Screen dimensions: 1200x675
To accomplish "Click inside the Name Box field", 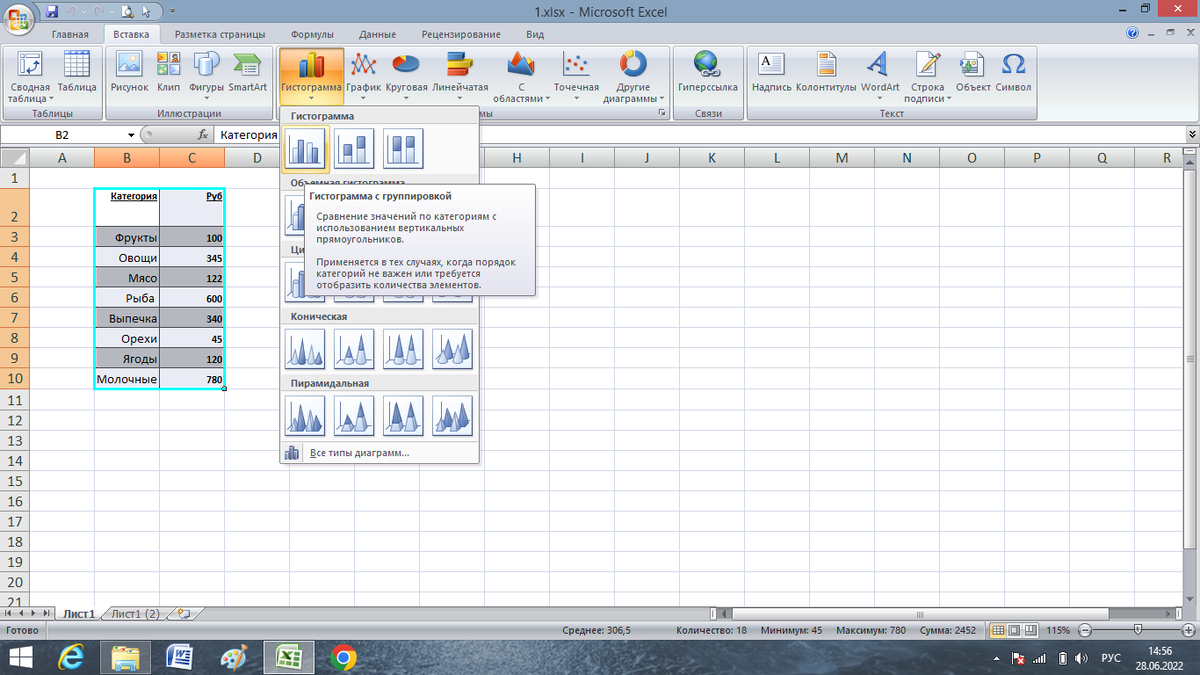I will click(x=63, y=134).
